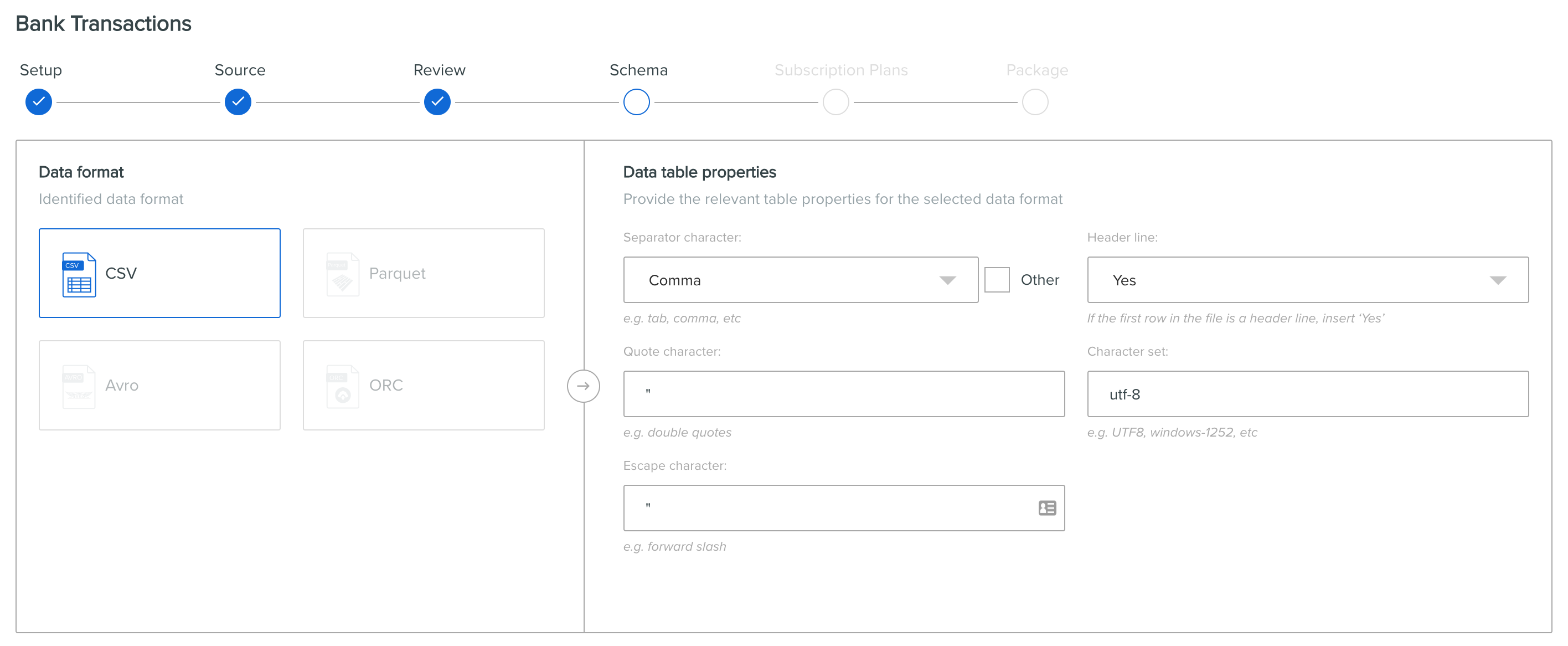Go to the Source step label
The image size is (1568, 646).
240,70
